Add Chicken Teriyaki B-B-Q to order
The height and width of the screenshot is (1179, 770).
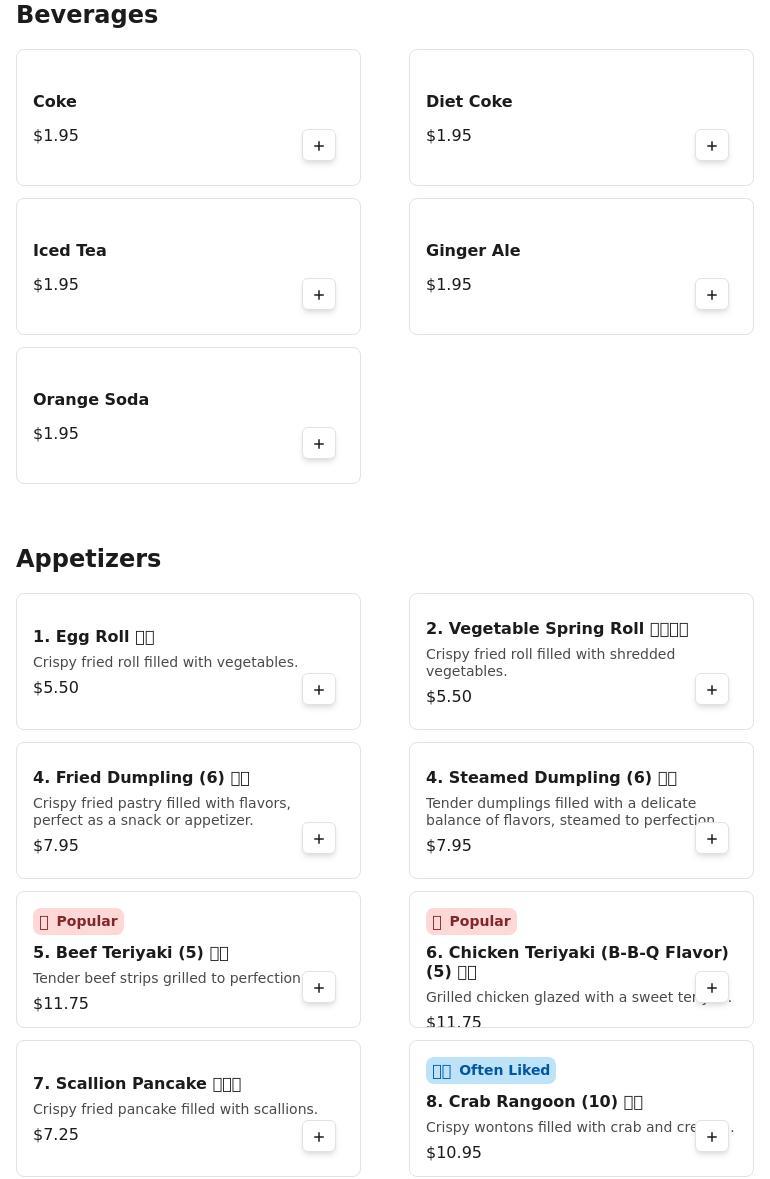point(711,987)
